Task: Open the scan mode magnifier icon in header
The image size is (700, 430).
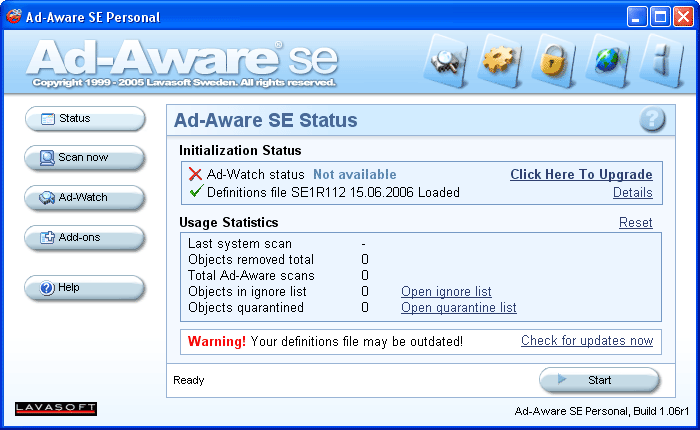Action: (x=446, y=61)
